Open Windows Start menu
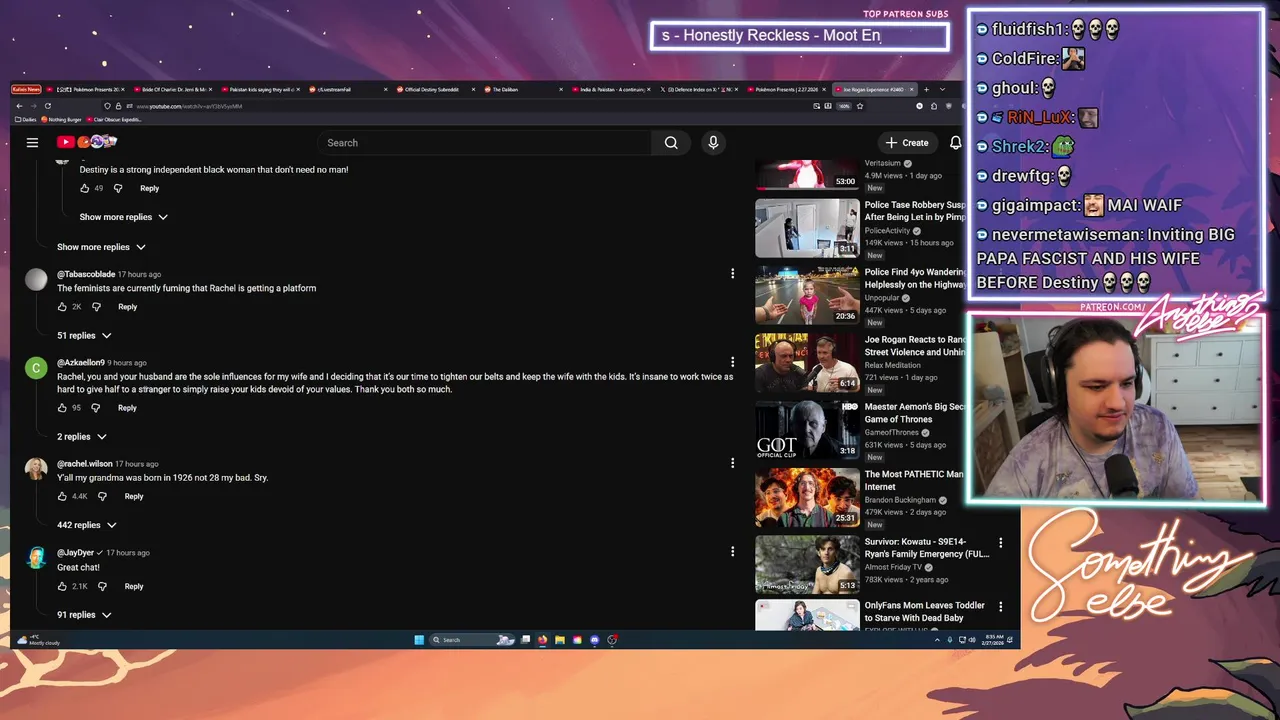Image resolution: width=1280 pixels, height=720 pixels. pos(419,640)
